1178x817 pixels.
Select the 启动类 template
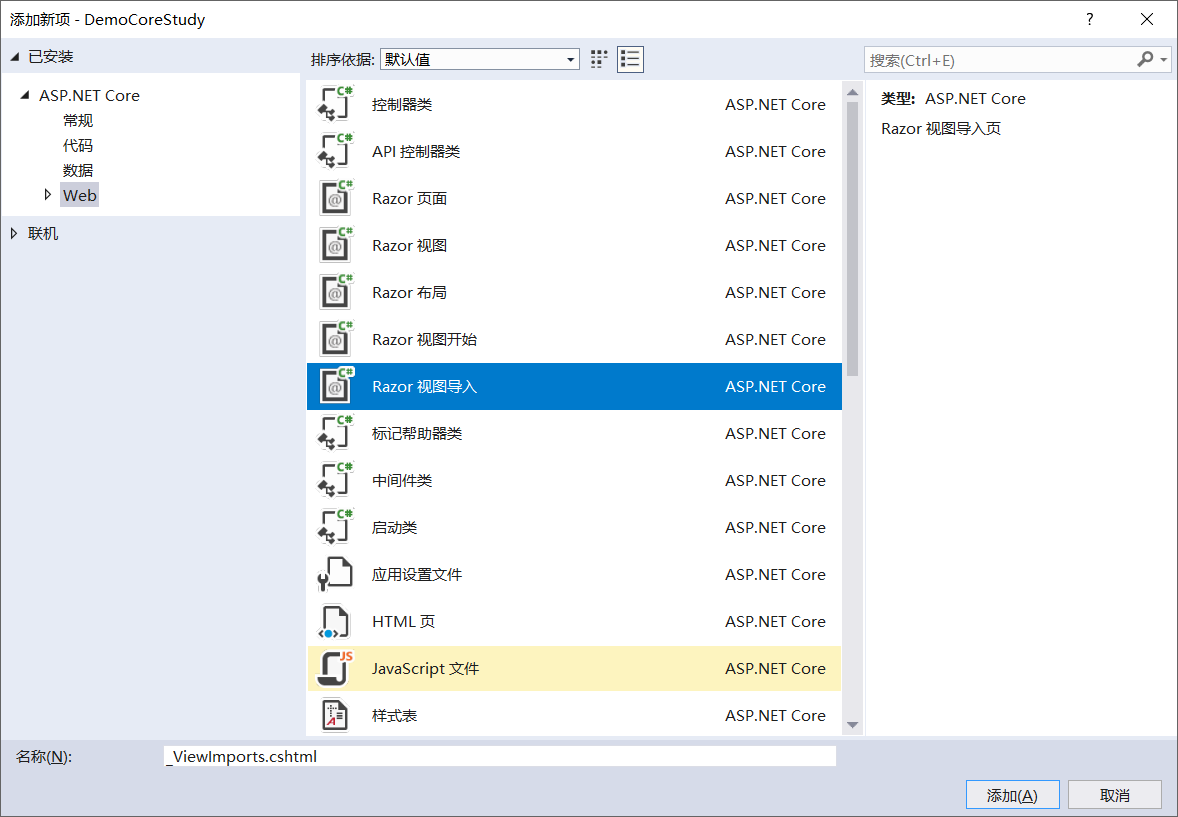click(575, 527)
